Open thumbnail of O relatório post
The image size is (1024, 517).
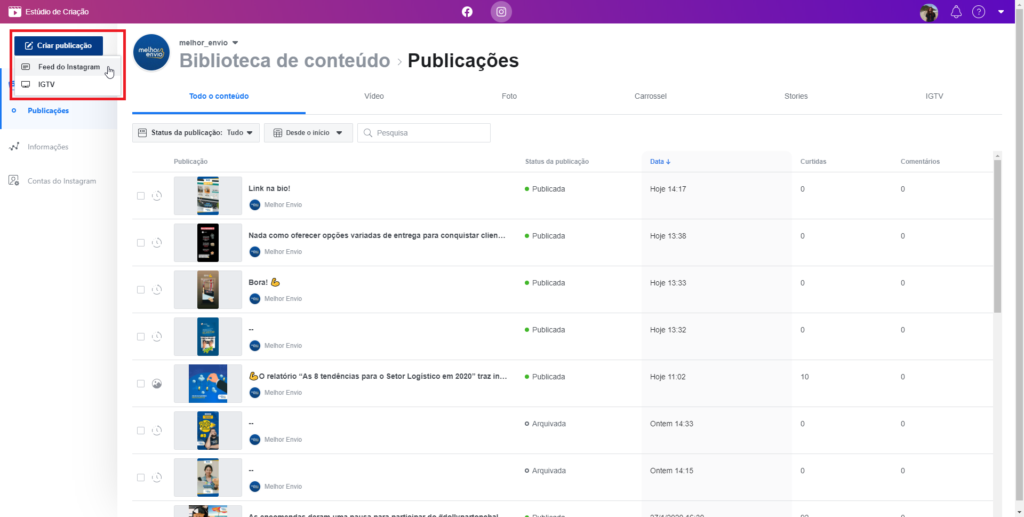point(208,384)
